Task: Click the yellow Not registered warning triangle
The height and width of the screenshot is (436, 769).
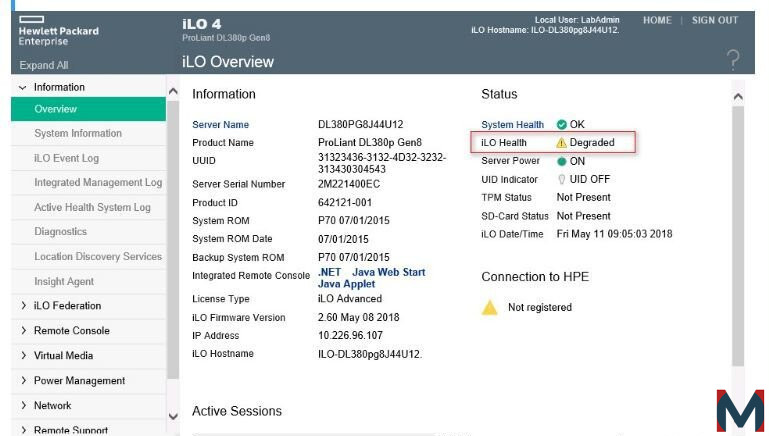Action: [x=489, y=308]
